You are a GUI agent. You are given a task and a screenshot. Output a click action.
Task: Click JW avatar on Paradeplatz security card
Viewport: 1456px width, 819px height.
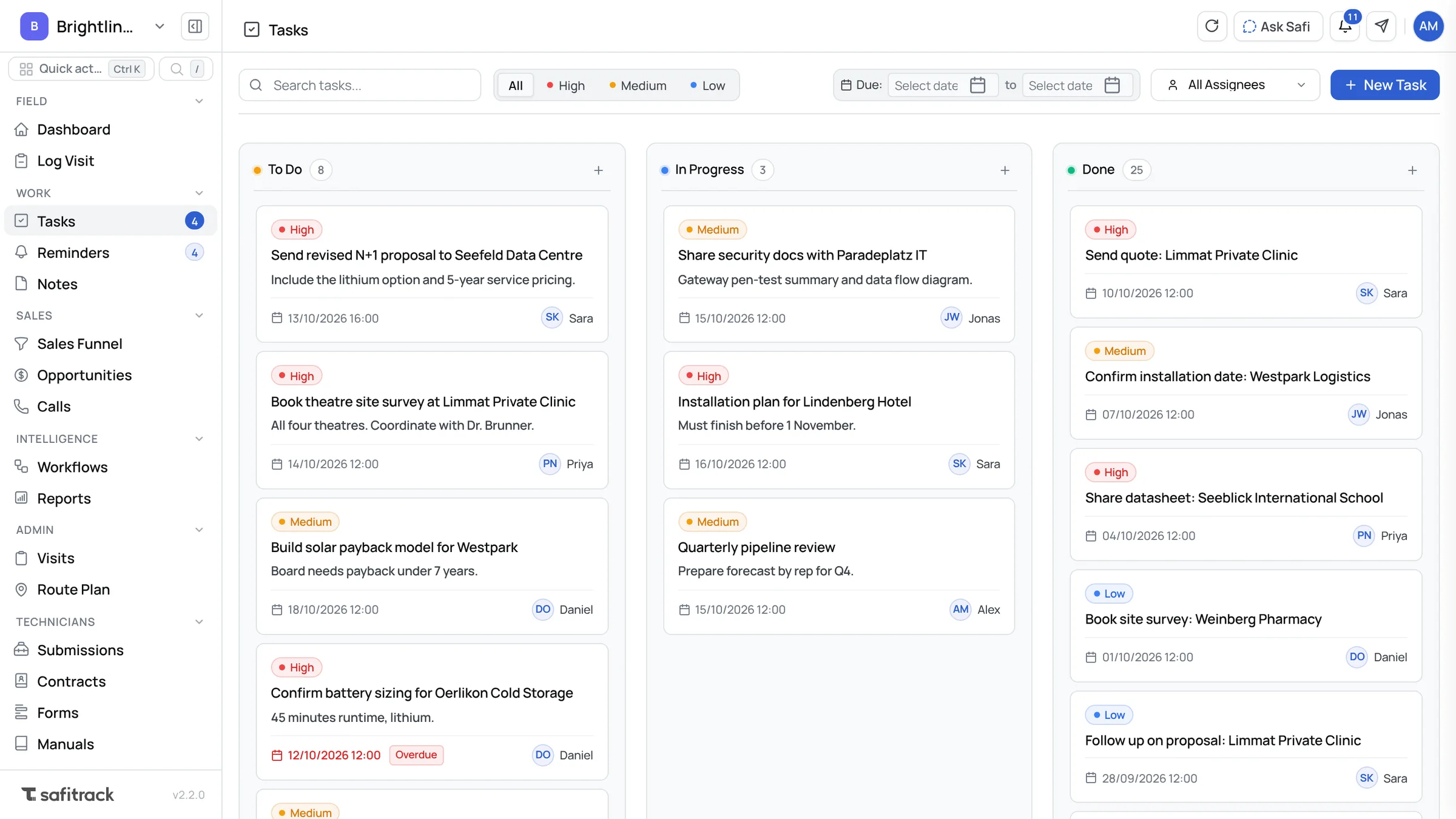(951, 317)
